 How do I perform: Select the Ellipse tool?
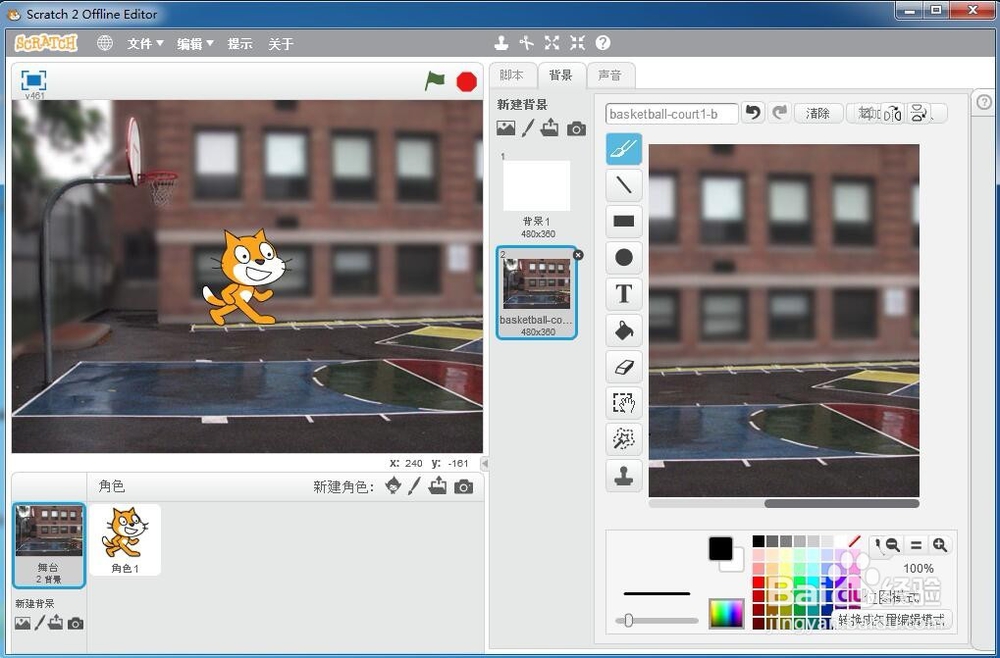[623, 258]
